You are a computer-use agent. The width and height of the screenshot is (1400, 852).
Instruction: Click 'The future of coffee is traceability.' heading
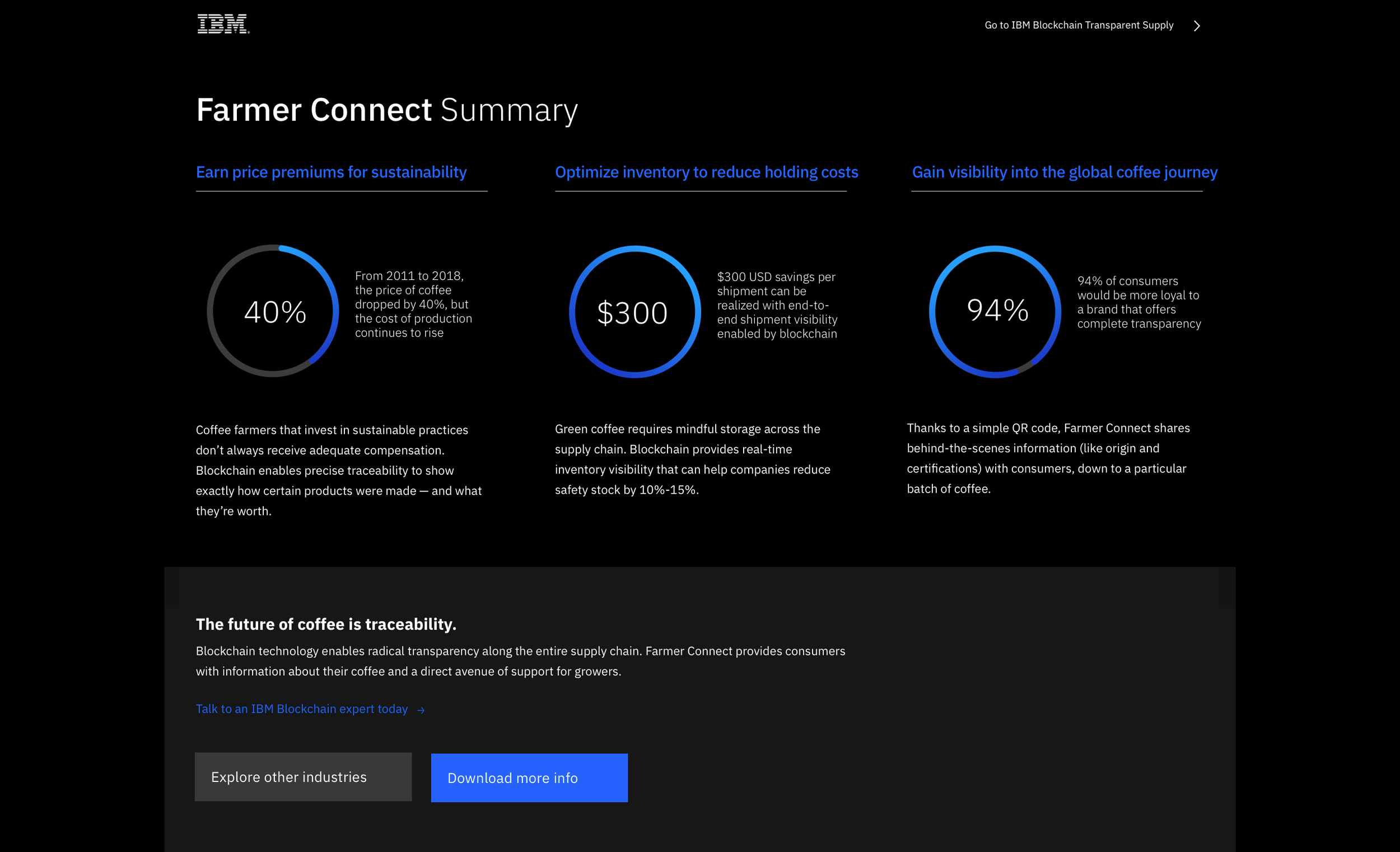point(326,624)
